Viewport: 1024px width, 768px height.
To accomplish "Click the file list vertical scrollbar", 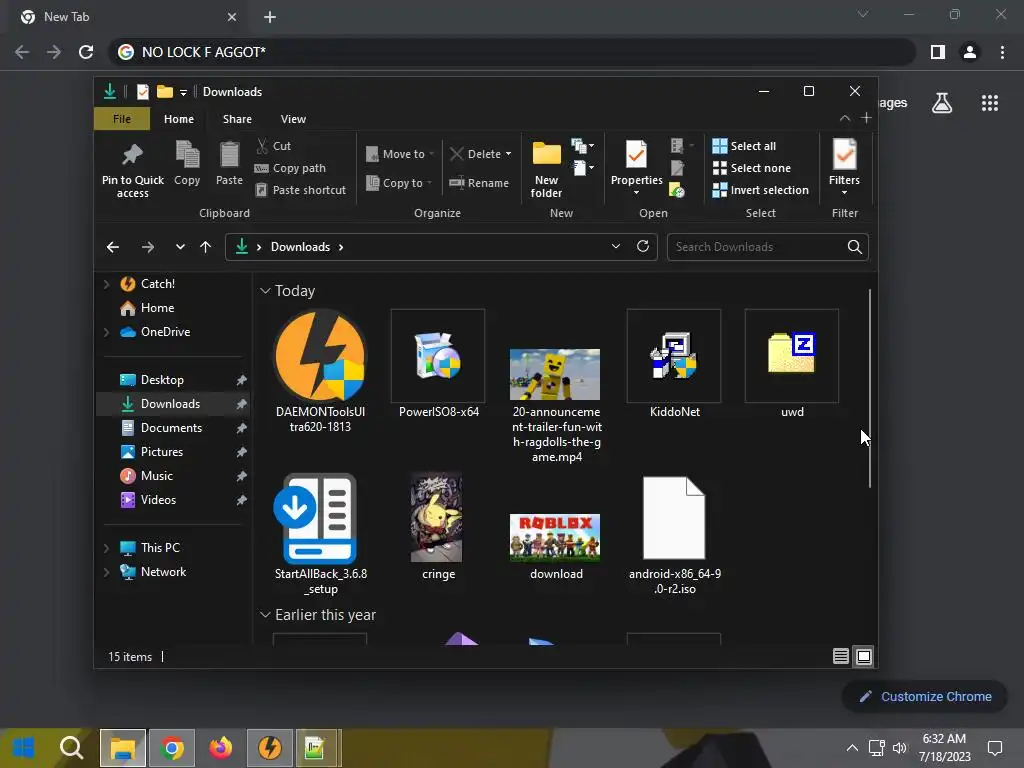I will [870, 389].
